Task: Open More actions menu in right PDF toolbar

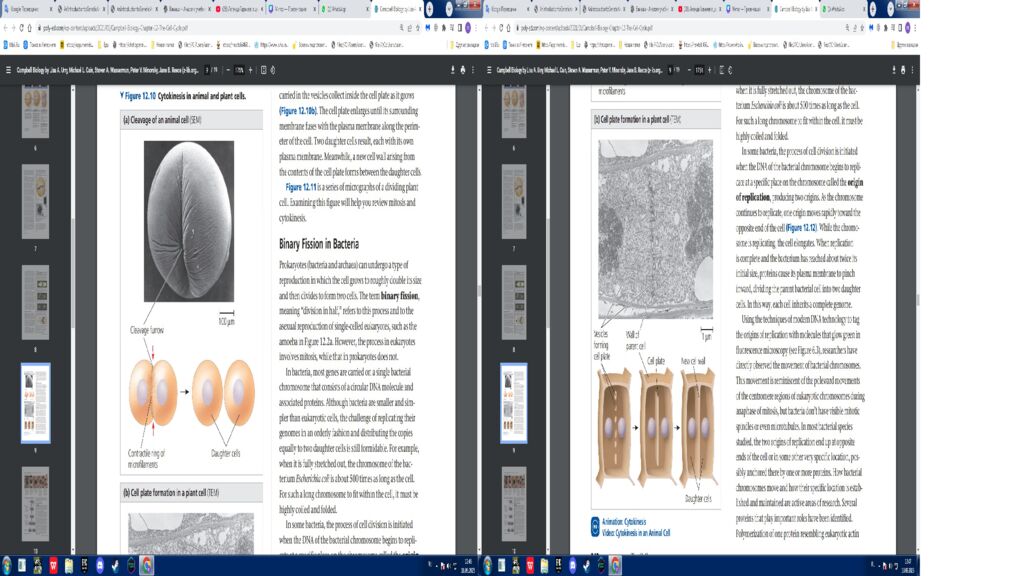Action: tap(909, 71)
